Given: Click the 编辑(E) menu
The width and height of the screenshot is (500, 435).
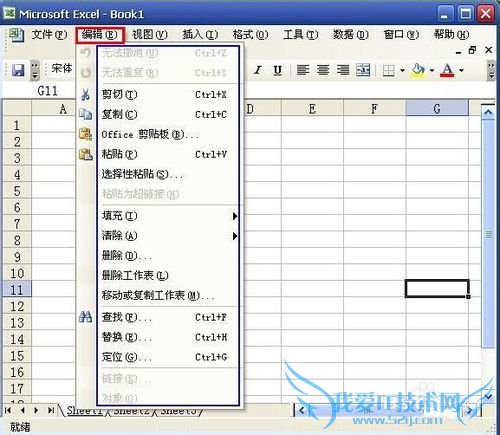Looking at the screenshot, I should [100, 35].
